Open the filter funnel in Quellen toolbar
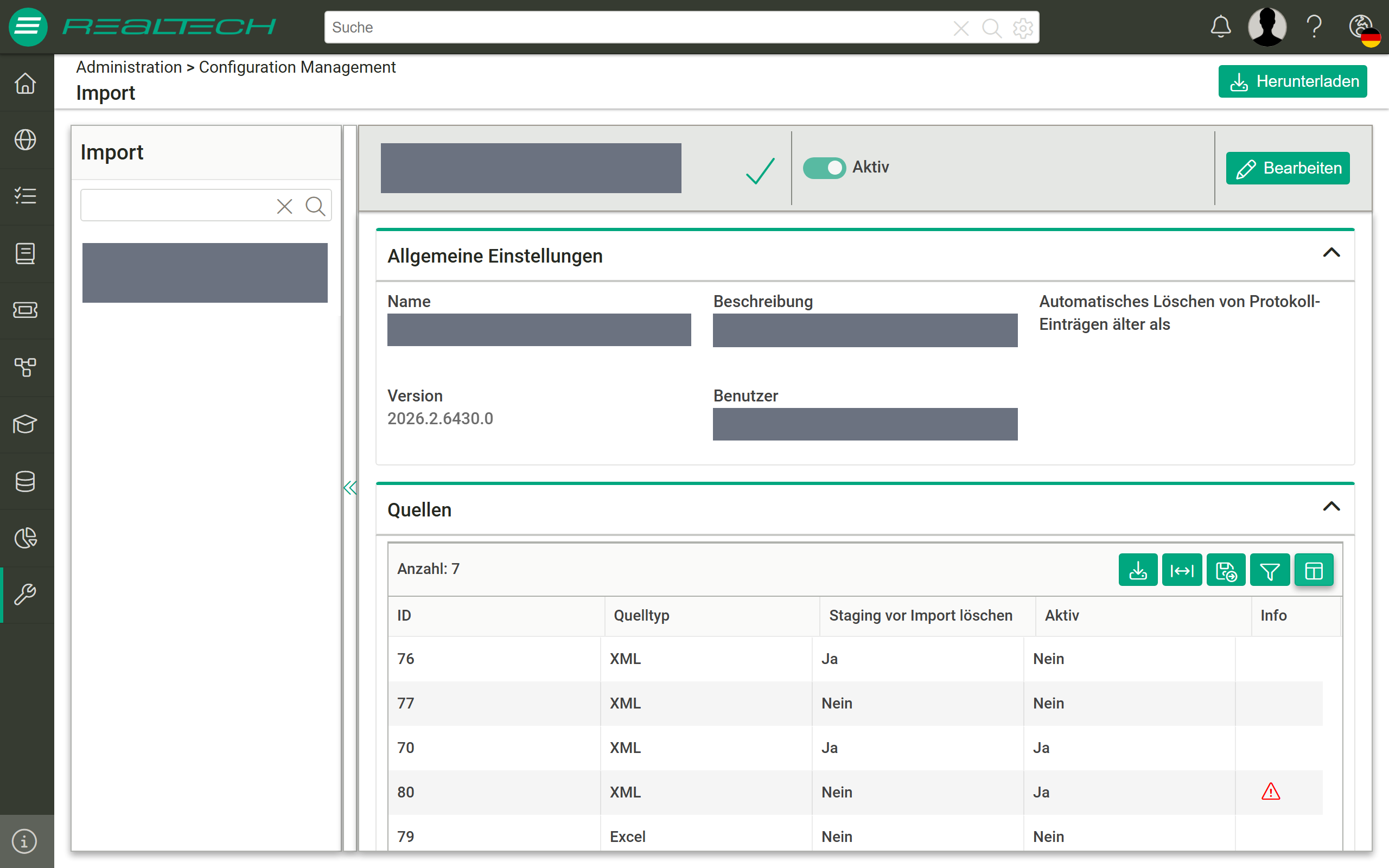 coord(1270,571)
